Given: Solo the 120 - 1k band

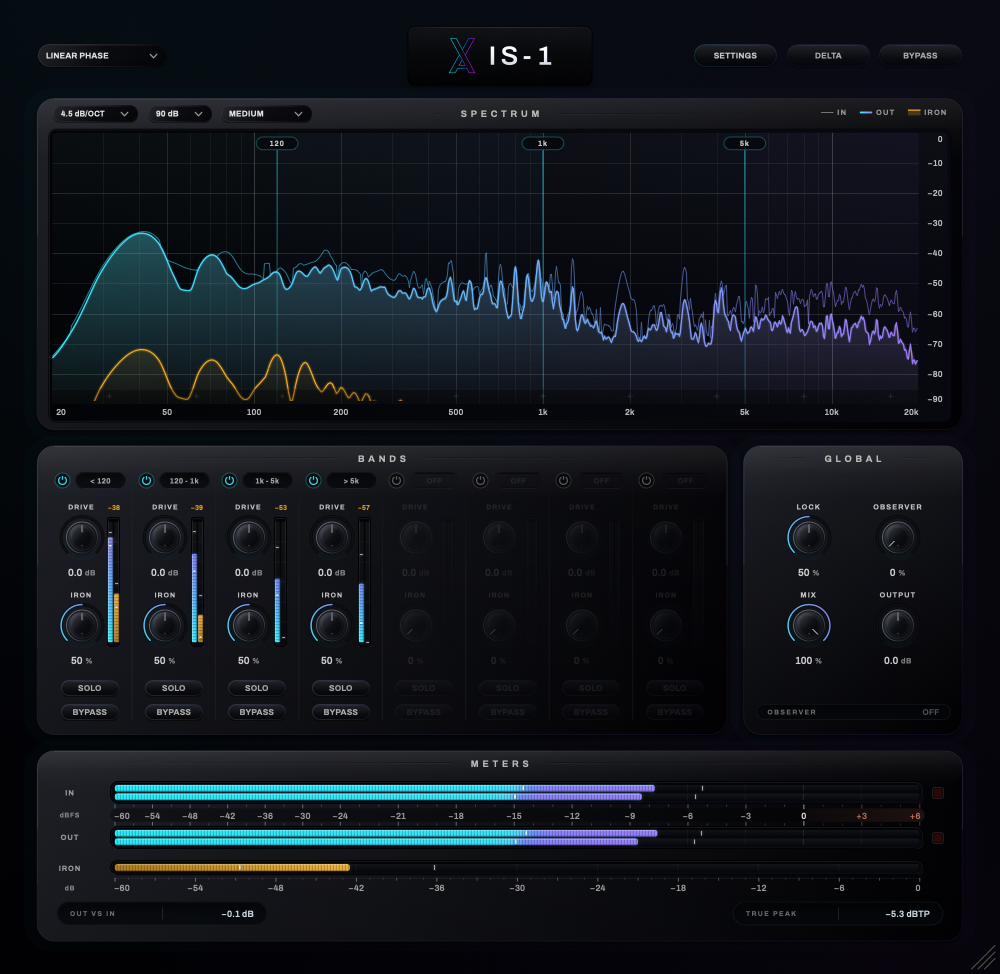Looking at the screenshot, I should click(173, 688).
